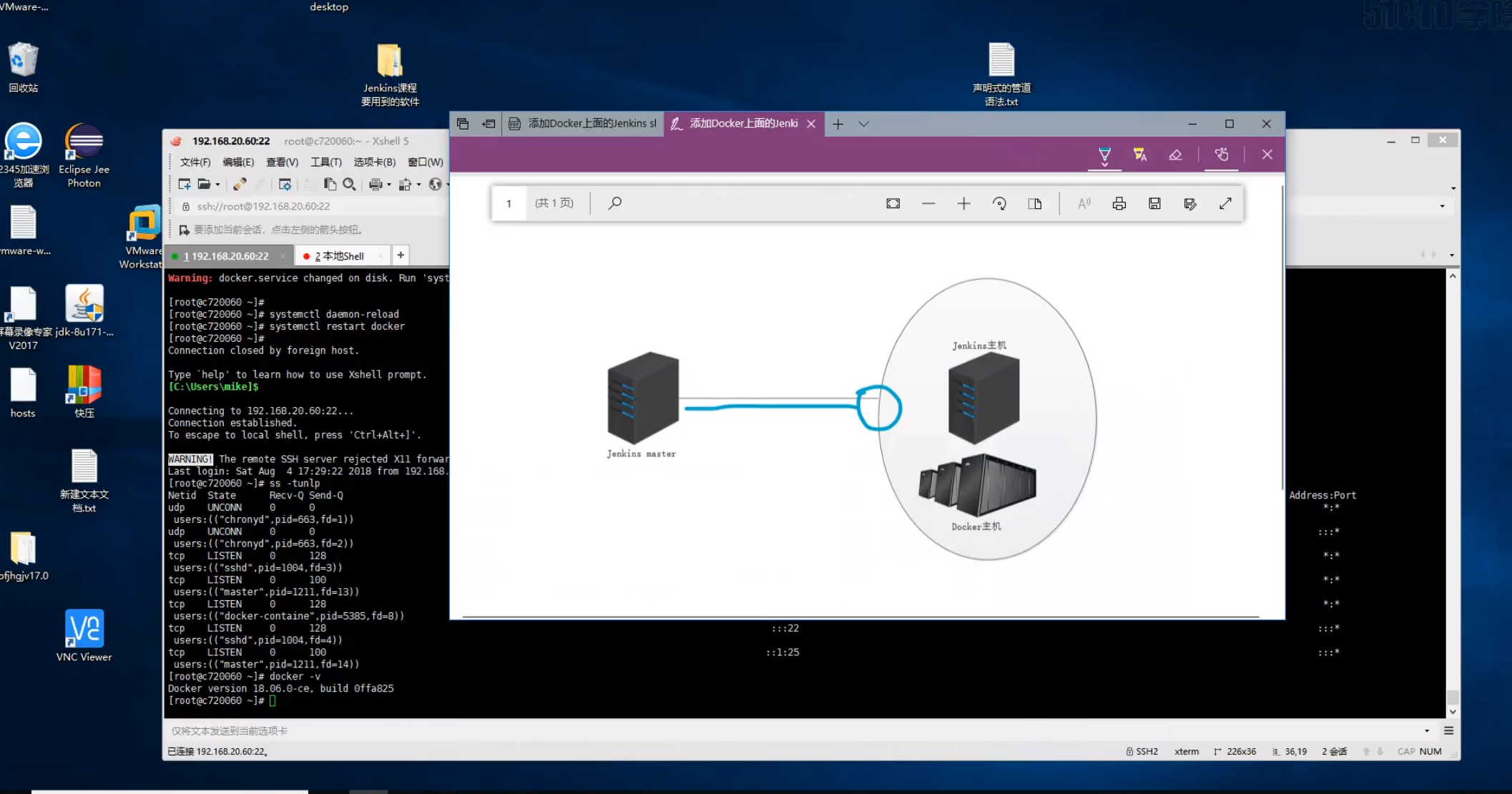Expand the Xshell open-folder dropdown arrow

pos(217,185)
